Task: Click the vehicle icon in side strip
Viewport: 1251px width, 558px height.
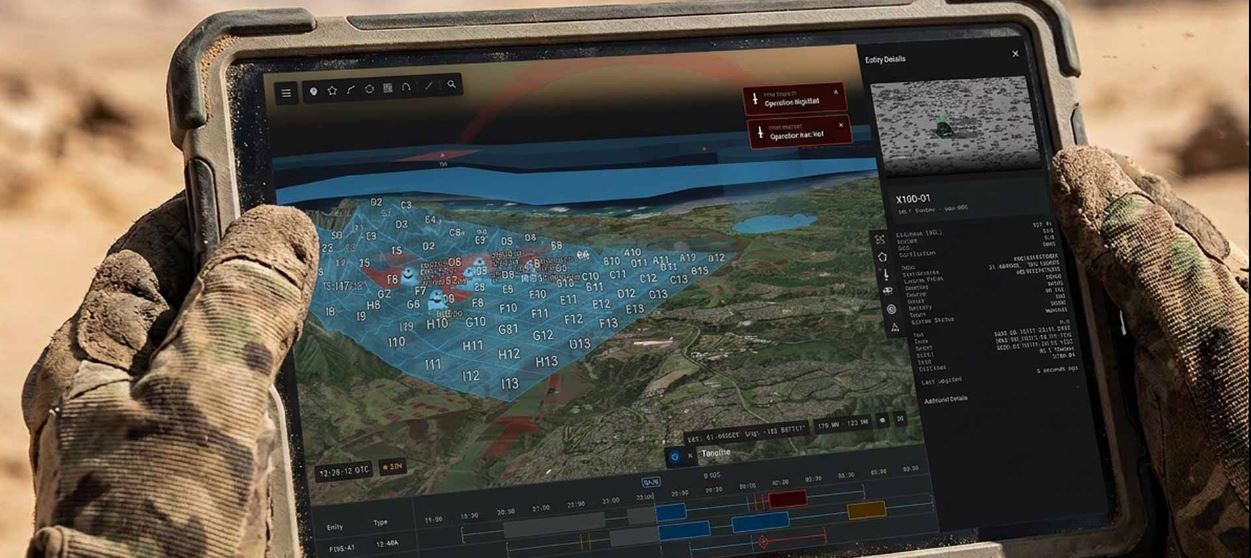Action: [x=888, y=291]
